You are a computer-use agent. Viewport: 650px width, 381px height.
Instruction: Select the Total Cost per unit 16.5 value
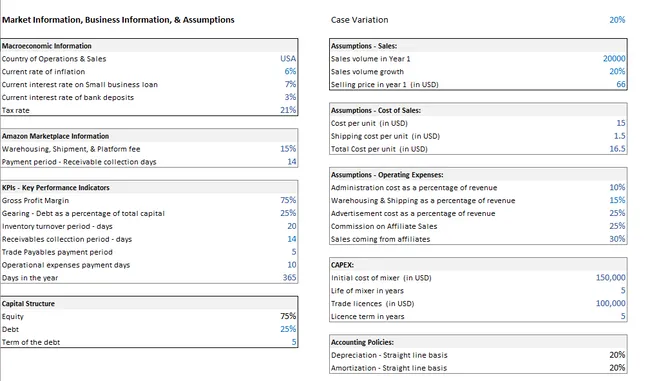(617, 148)
